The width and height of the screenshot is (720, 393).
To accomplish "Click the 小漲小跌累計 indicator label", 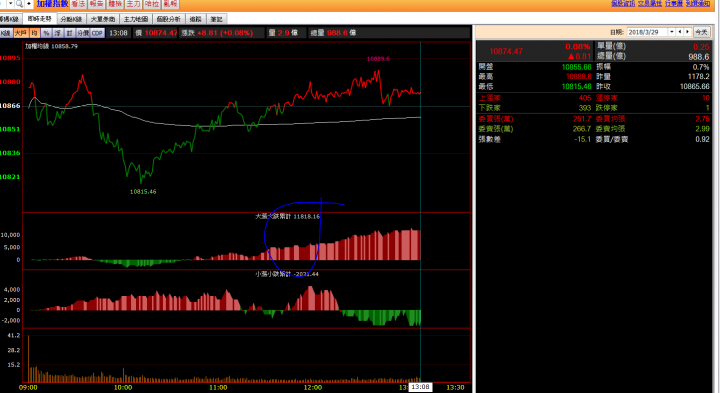I will [x=287, y=274].
